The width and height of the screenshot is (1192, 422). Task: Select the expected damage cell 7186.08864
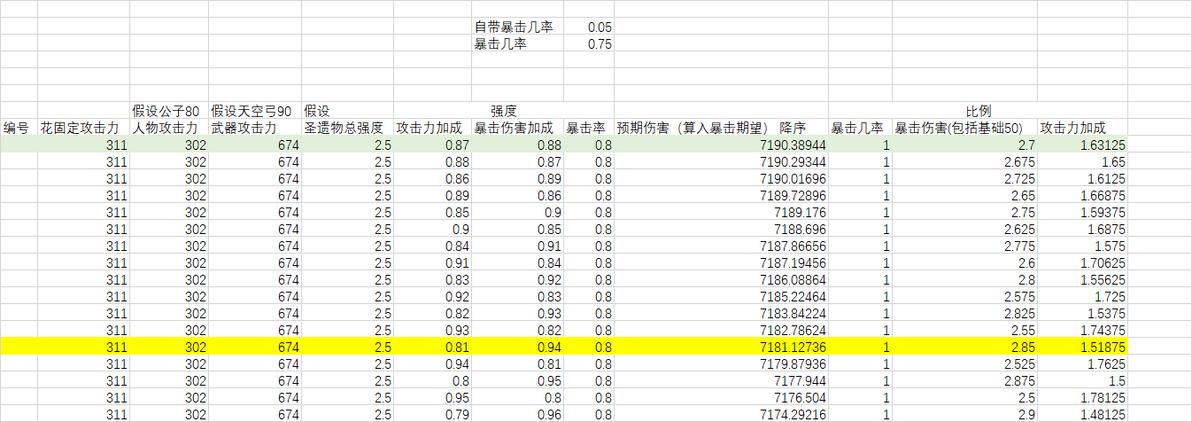pyautogui.click(x=721, y=279)
